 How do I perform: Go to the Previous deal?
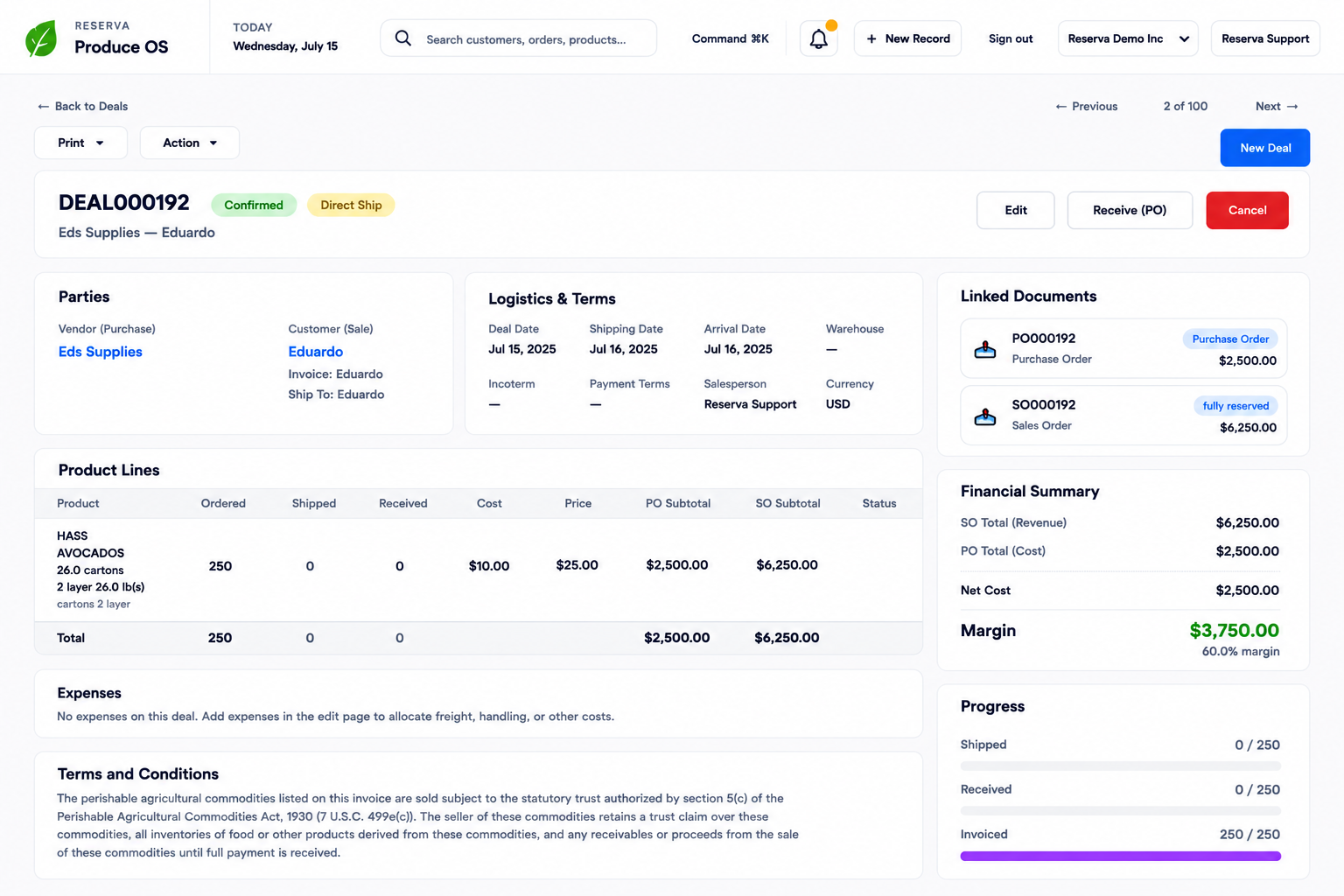(1086, 106)
